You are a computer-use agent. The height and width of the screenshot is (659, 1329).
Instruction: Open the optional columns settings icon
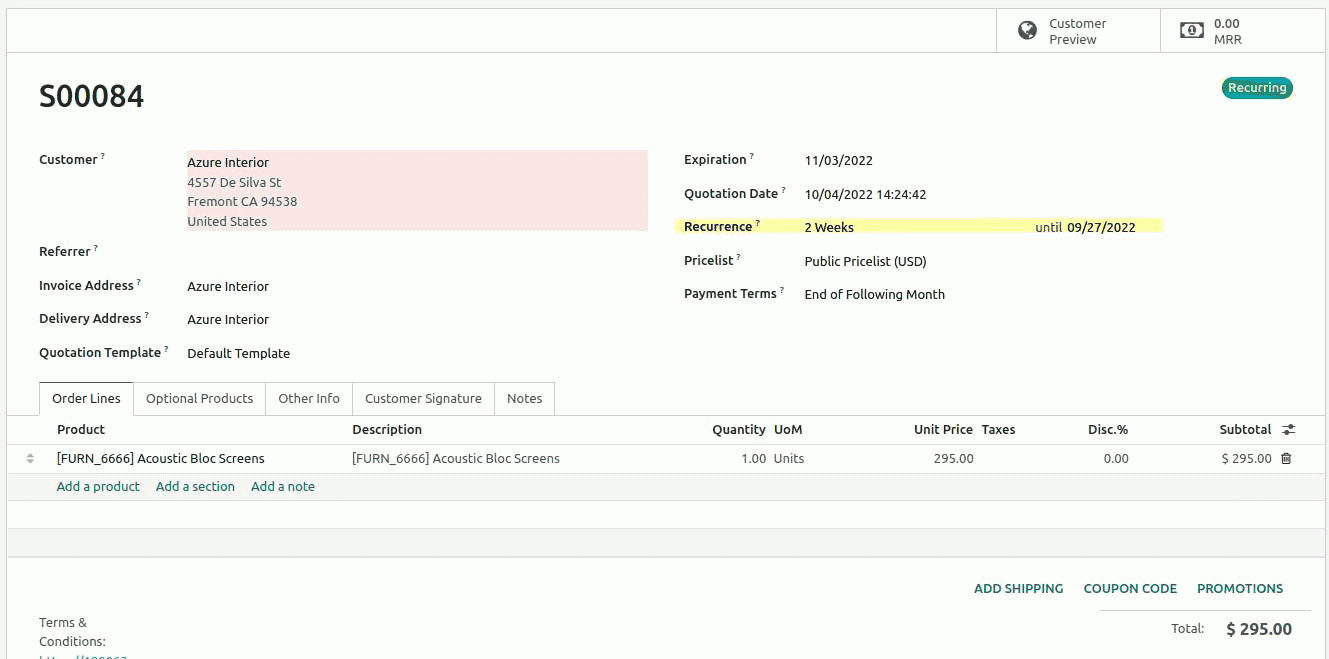1289,430
